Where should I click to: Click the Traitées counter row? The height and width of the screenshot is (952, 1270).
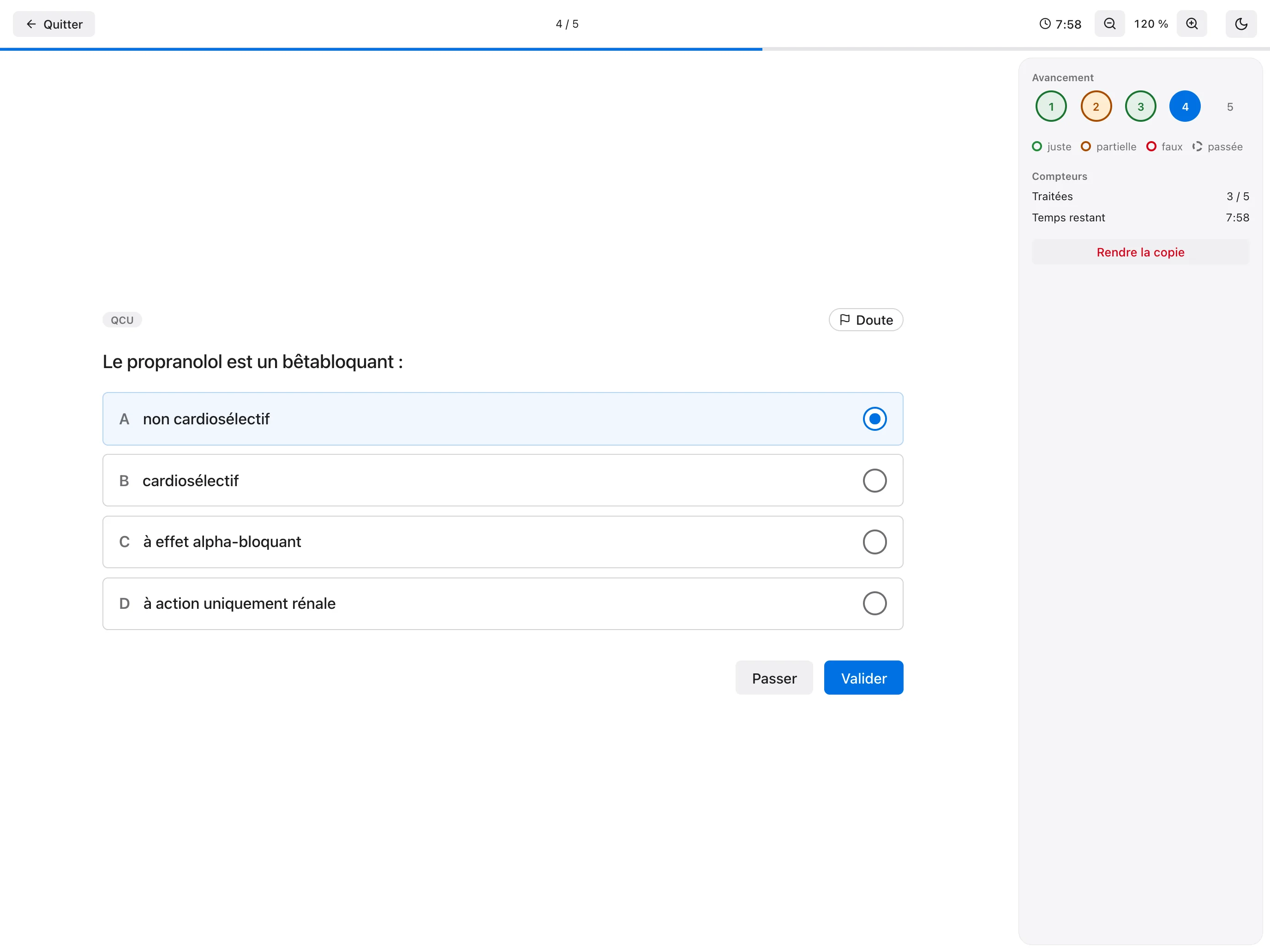[x=1140, y=196]
